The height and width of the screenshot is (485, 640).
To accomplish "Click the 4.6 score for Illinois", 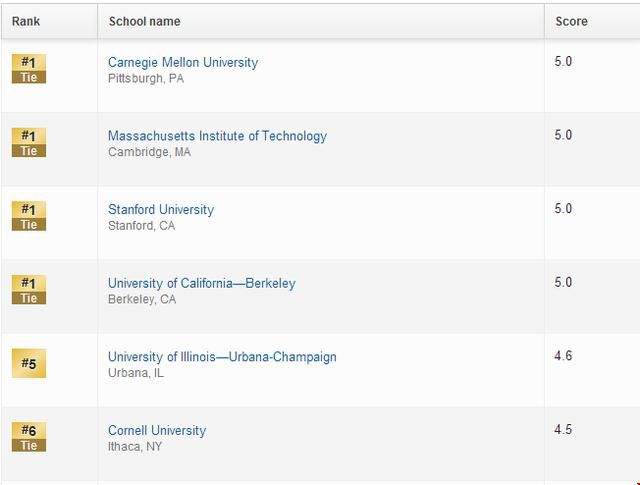I will point(563,356).
